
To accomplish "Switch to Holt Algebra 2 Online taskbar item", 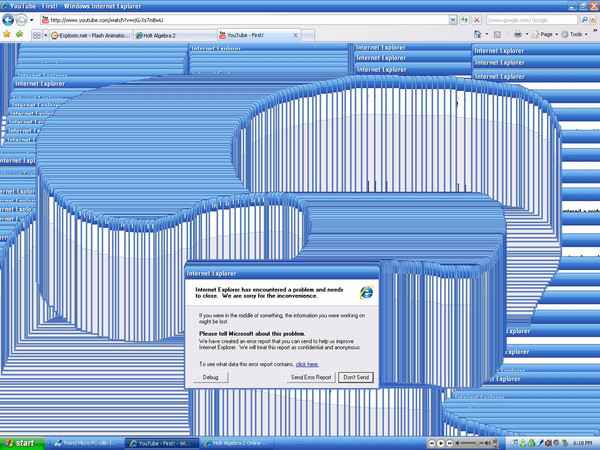I will (239, 443).
